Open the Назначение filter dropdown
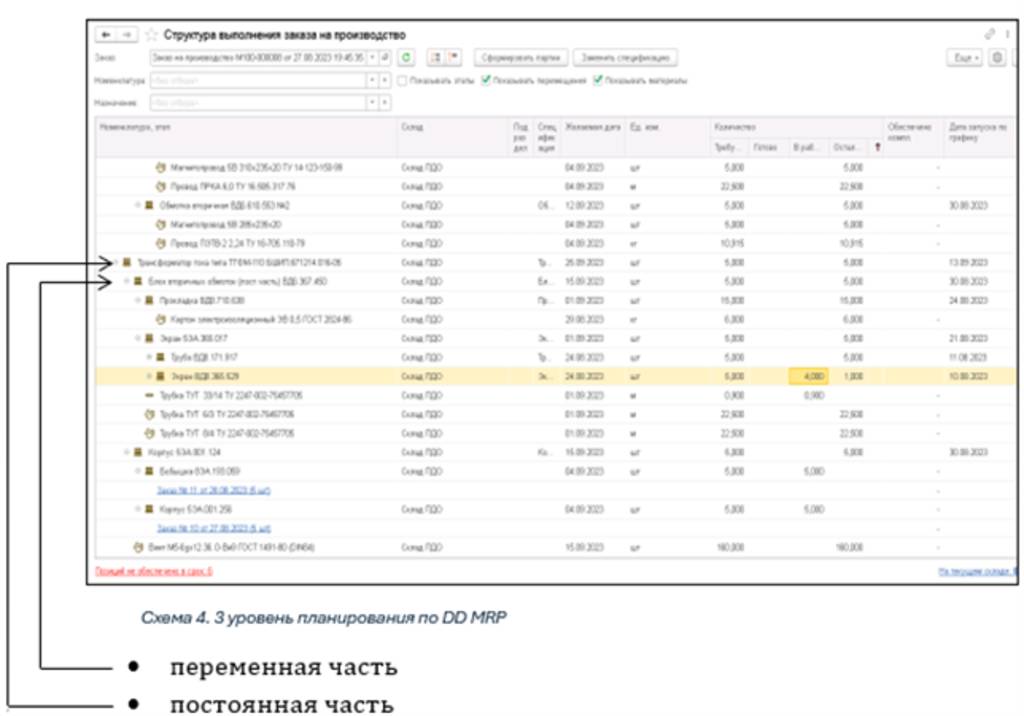This screenshot has height=716, width=1024. [x=373, y=102]
